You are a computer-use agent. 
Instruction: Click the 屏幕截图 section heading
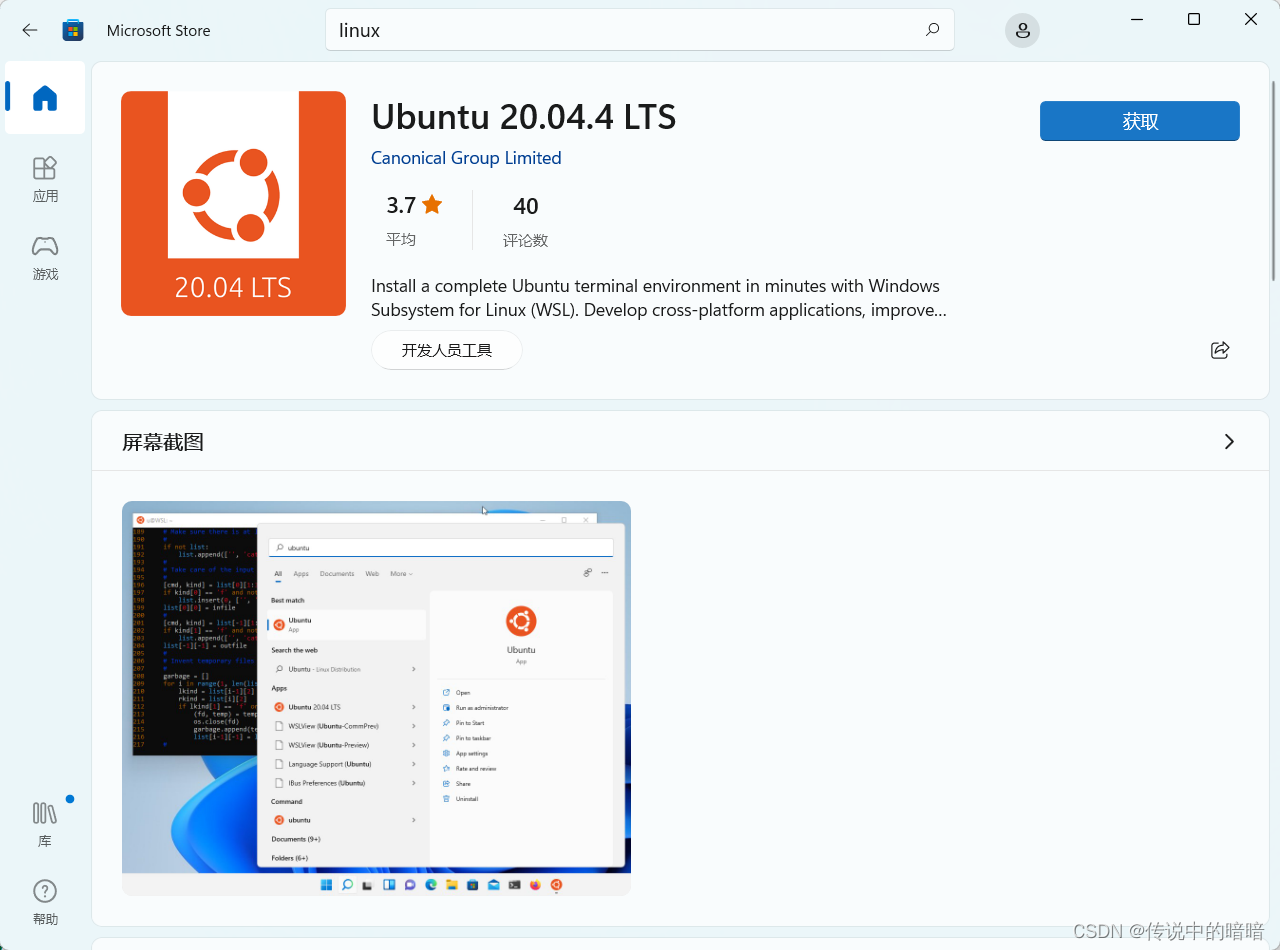(x=163, y=442)
